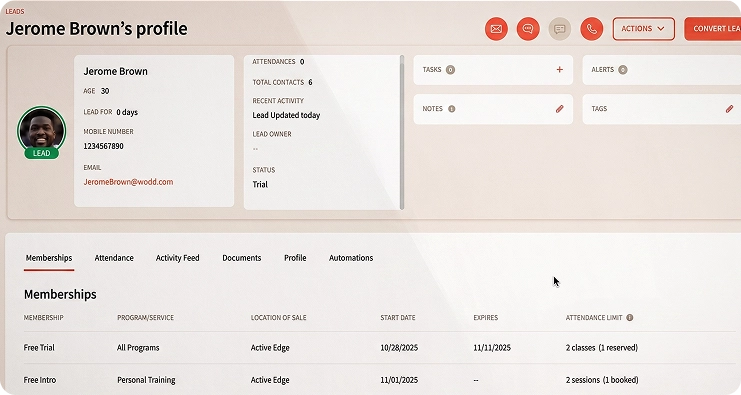Open the Activity Feed tab
The width and height of the screenshot is (741, 395).
178,258
